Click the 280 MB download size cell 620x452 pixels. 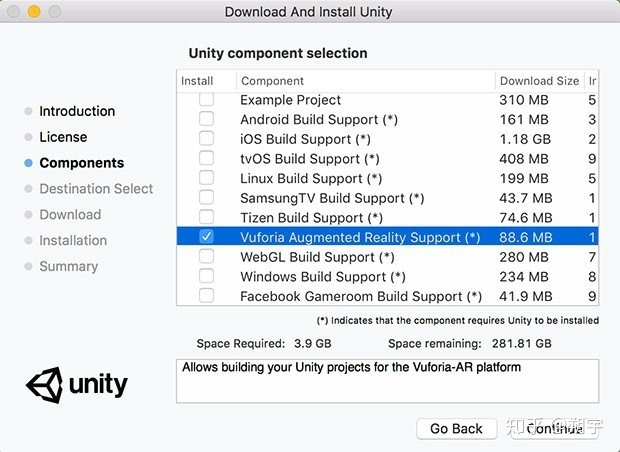tap(524, 257)
